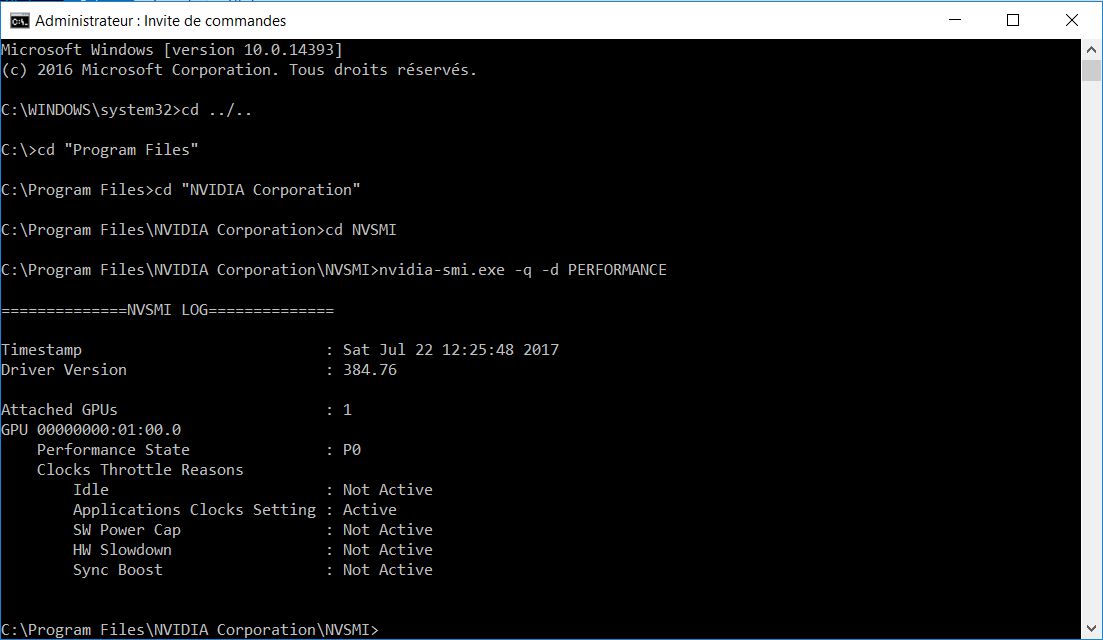
Task: Maximize the command prompt window
Action: [1013, 20]
